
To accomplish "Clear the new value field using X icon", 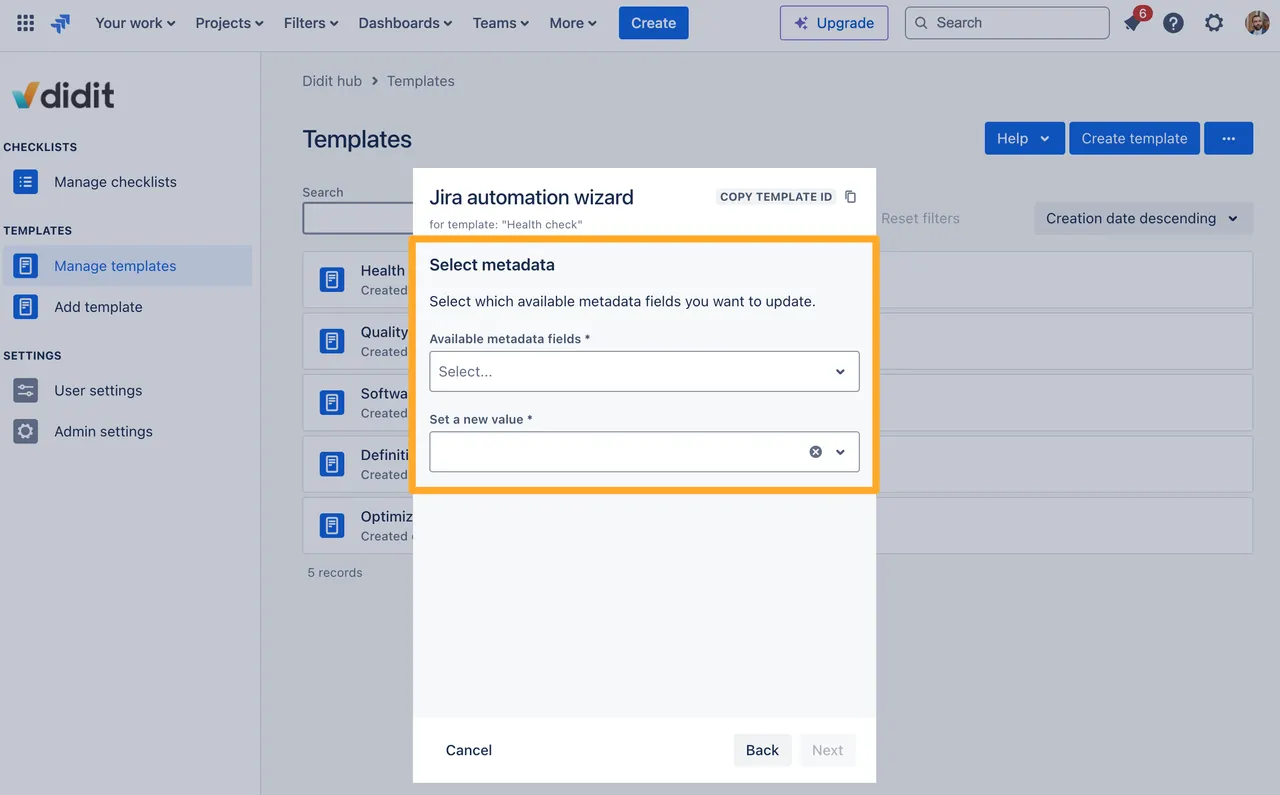I will click(816, 452).
